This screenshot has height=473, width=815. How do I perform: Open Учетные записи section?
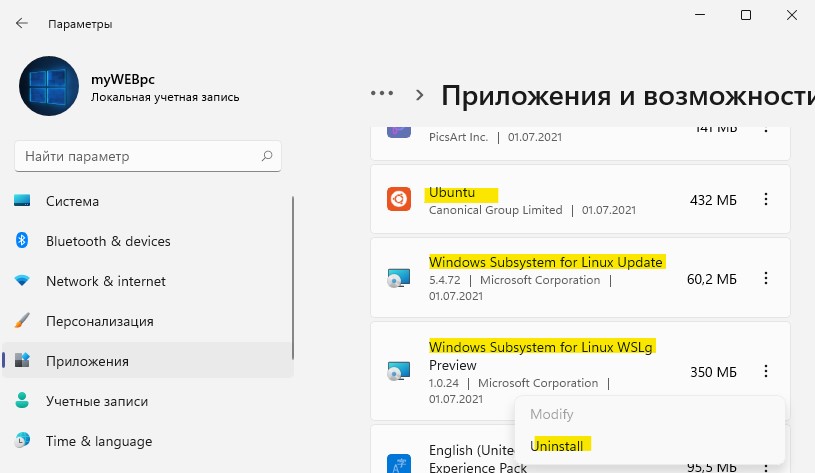click(x=148, y=401)
